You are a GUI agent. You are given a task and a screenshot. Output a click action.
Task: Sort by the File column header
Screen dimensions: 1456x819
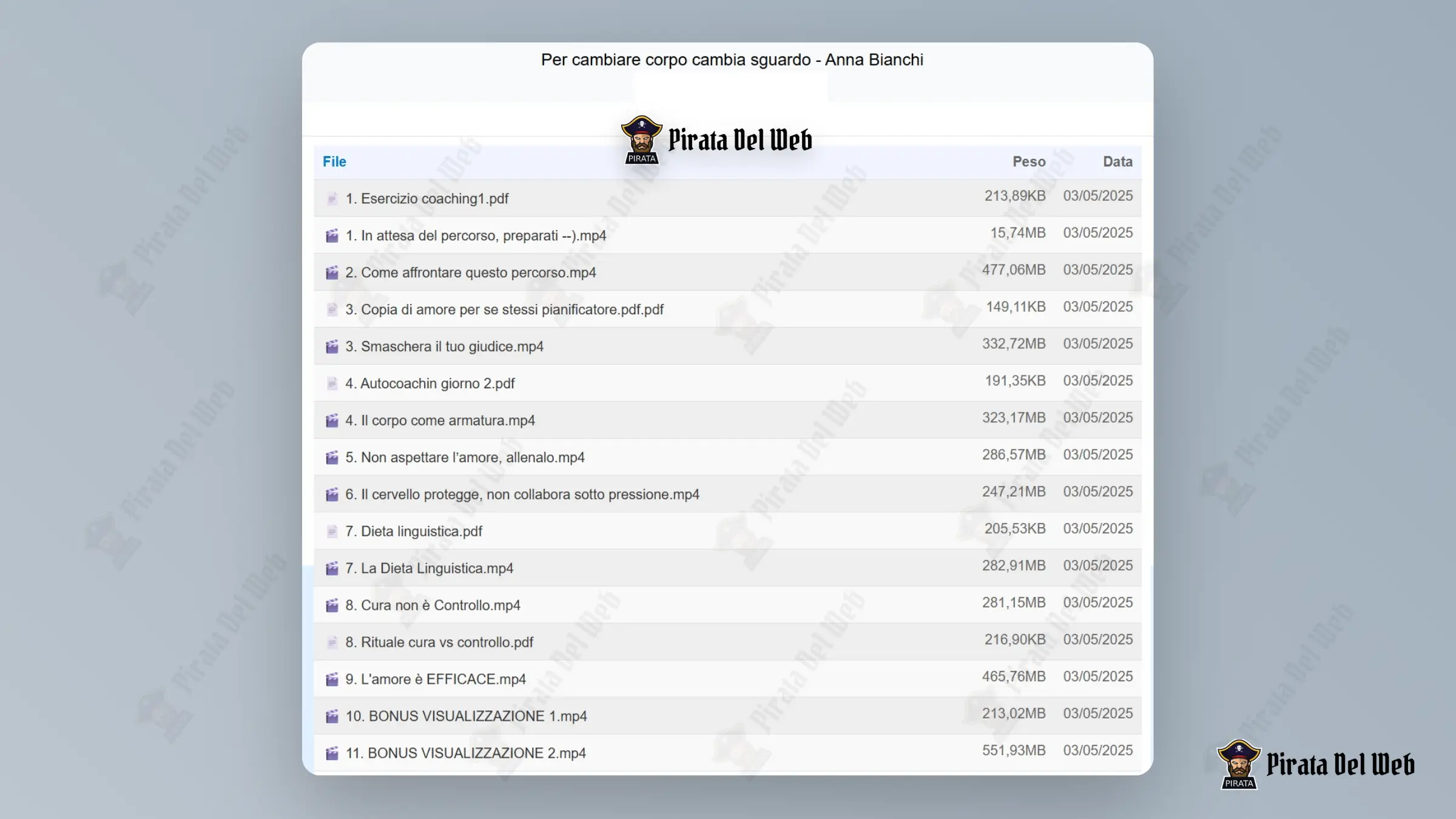coord(334,161)
